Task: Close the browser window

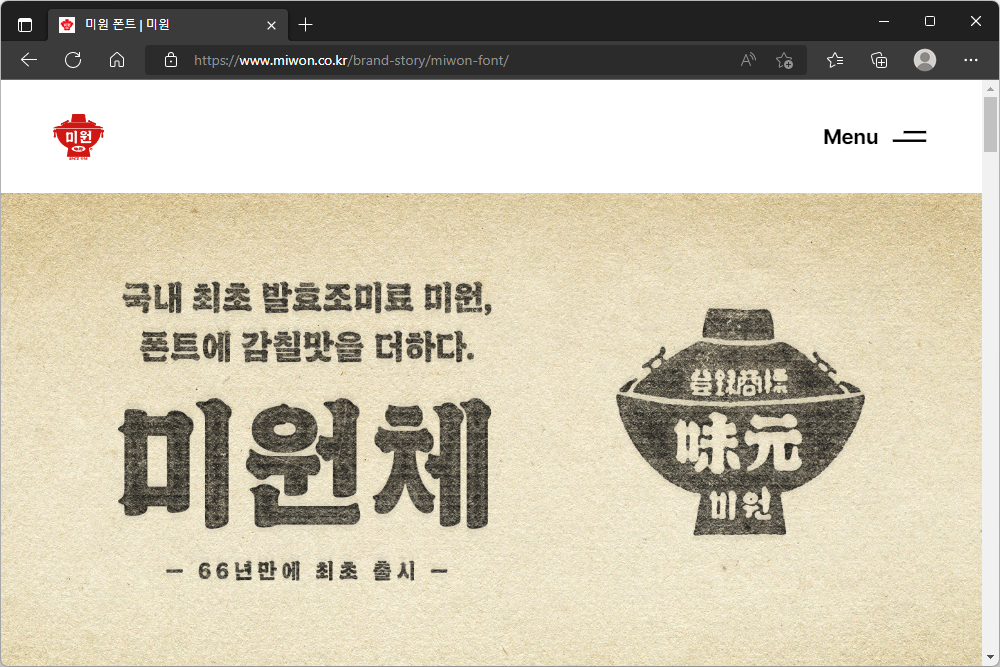Action: click(x=976, y=21)
